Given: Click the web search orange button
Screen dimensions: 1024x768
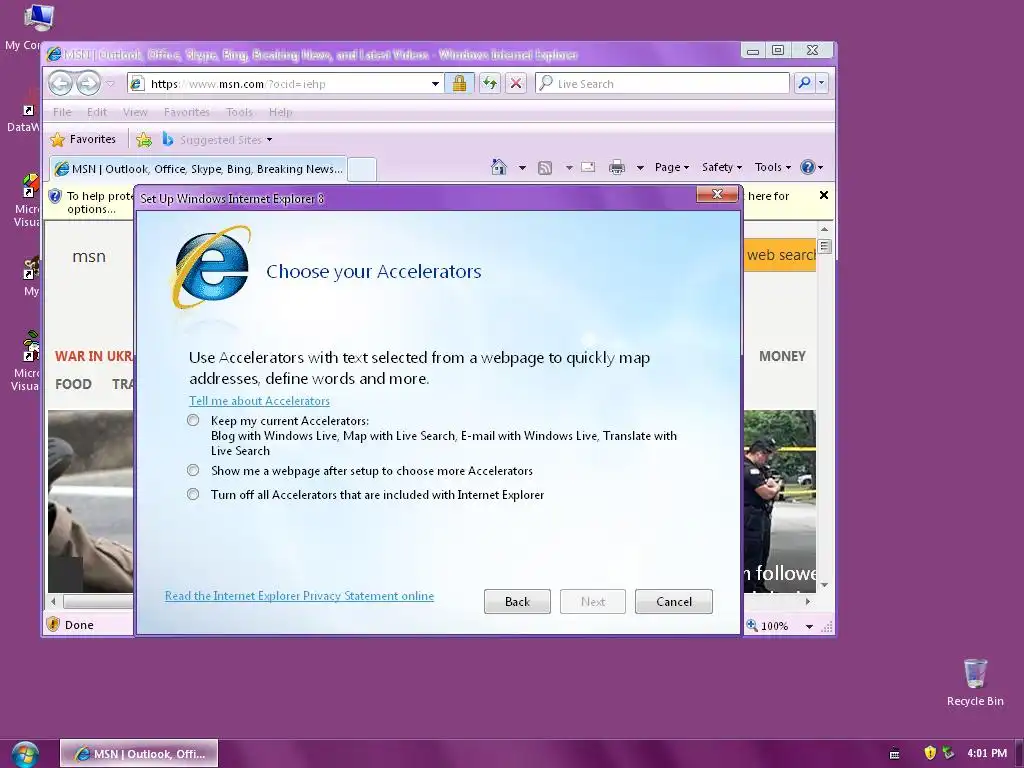Looking at the screenshot, I should pos(780,255).
